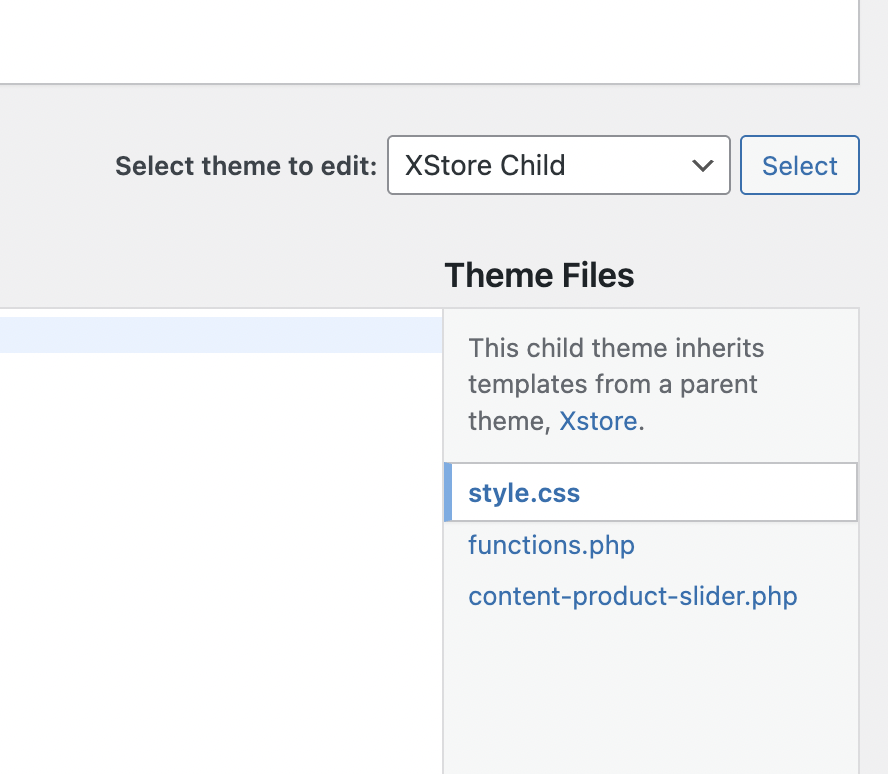Click the Select button
The width and height of the screenshot is (888, 774).
(x=800, y=165)
